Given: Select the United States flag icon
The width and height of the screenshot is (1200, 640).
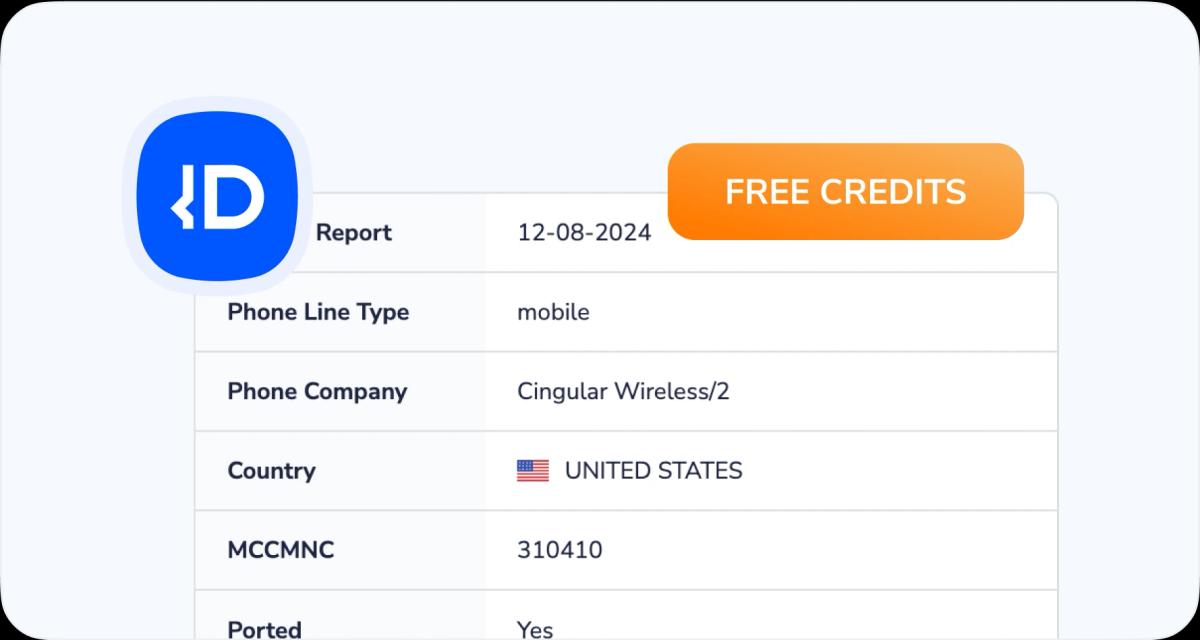Looking at the screenshot, I should [533, 470].
